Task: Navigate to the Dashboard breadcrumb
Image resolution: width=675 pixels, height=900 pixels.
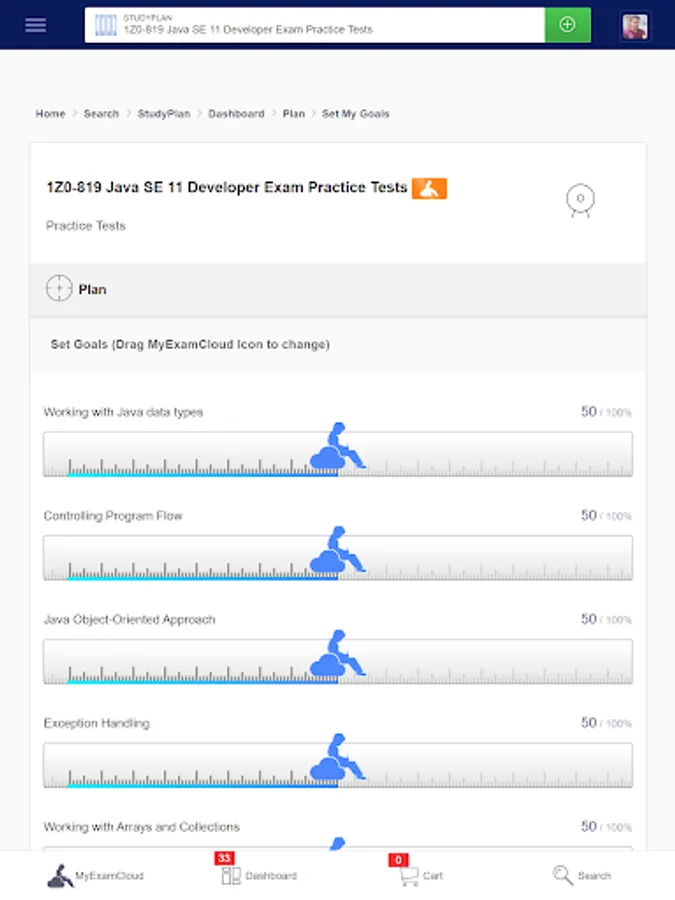Action: pos(236,114)
